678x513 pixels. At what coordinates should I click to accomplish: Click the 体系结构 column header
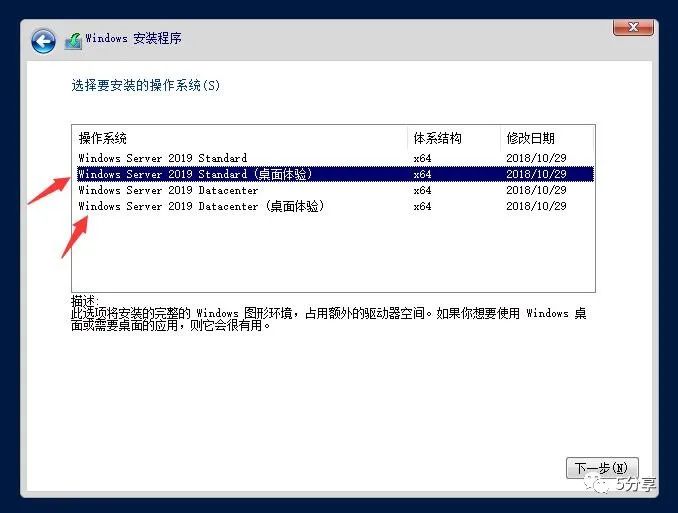tap(454, 138)
